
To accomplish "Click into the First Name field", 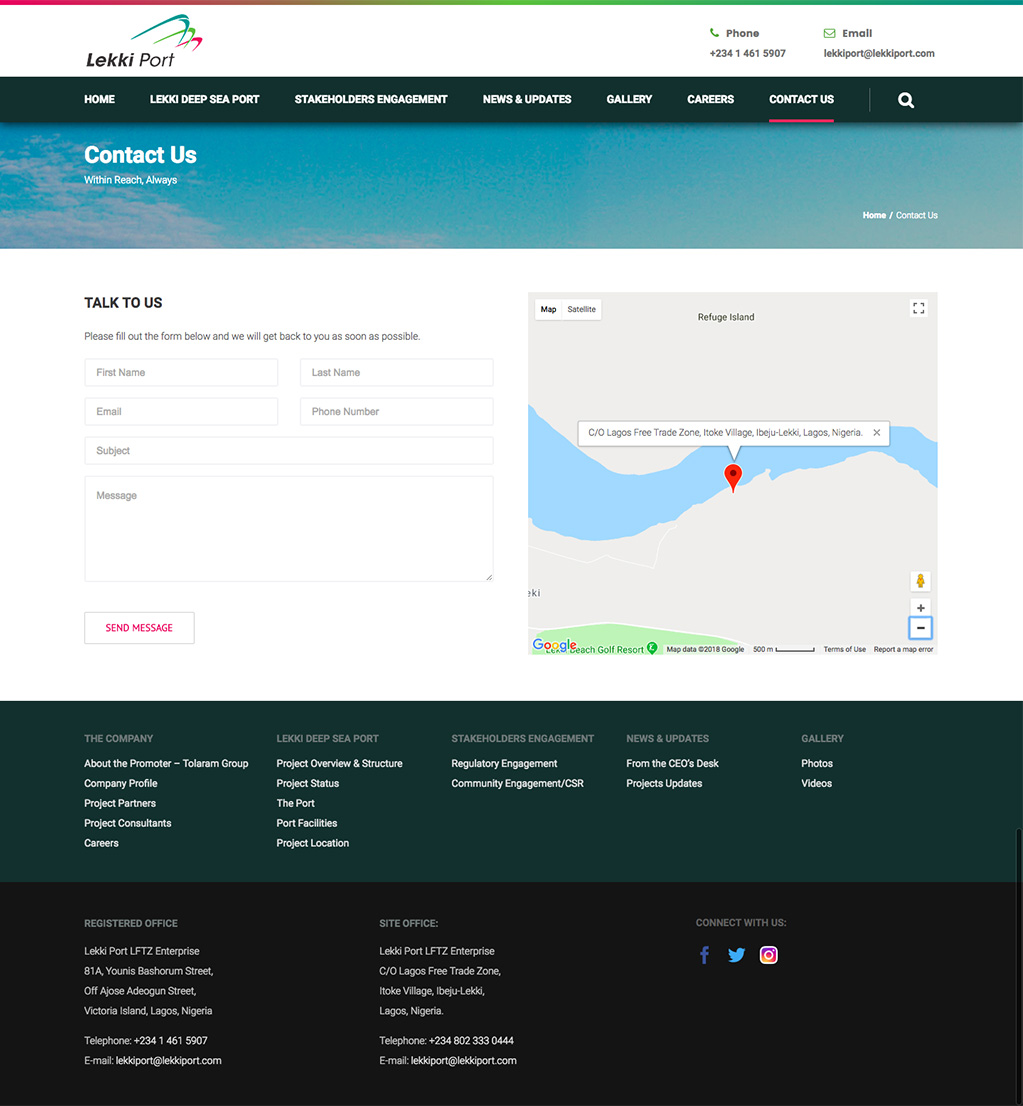I will (x=181, y=373).
